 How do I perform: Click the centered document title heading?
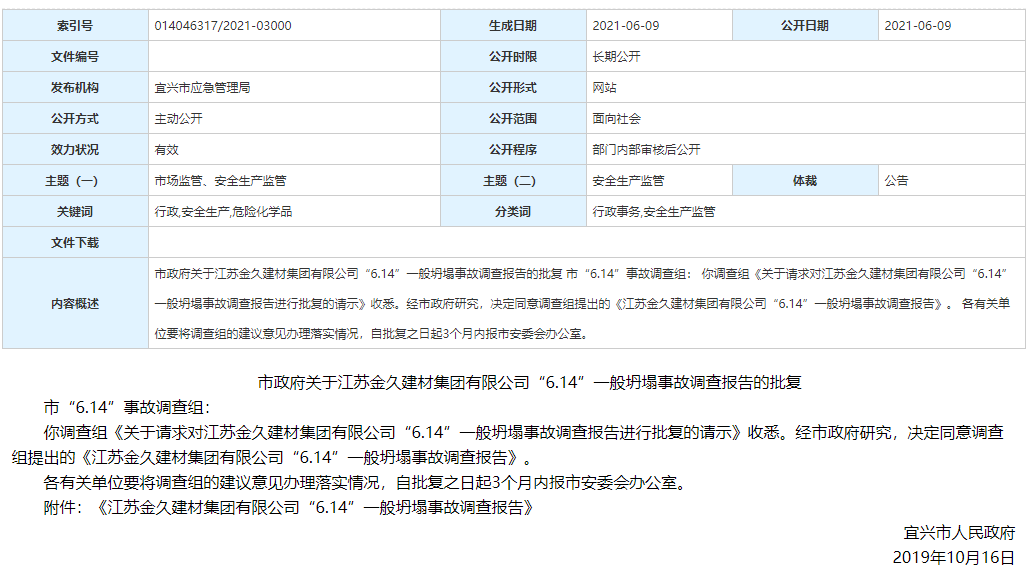coord(530,382)
